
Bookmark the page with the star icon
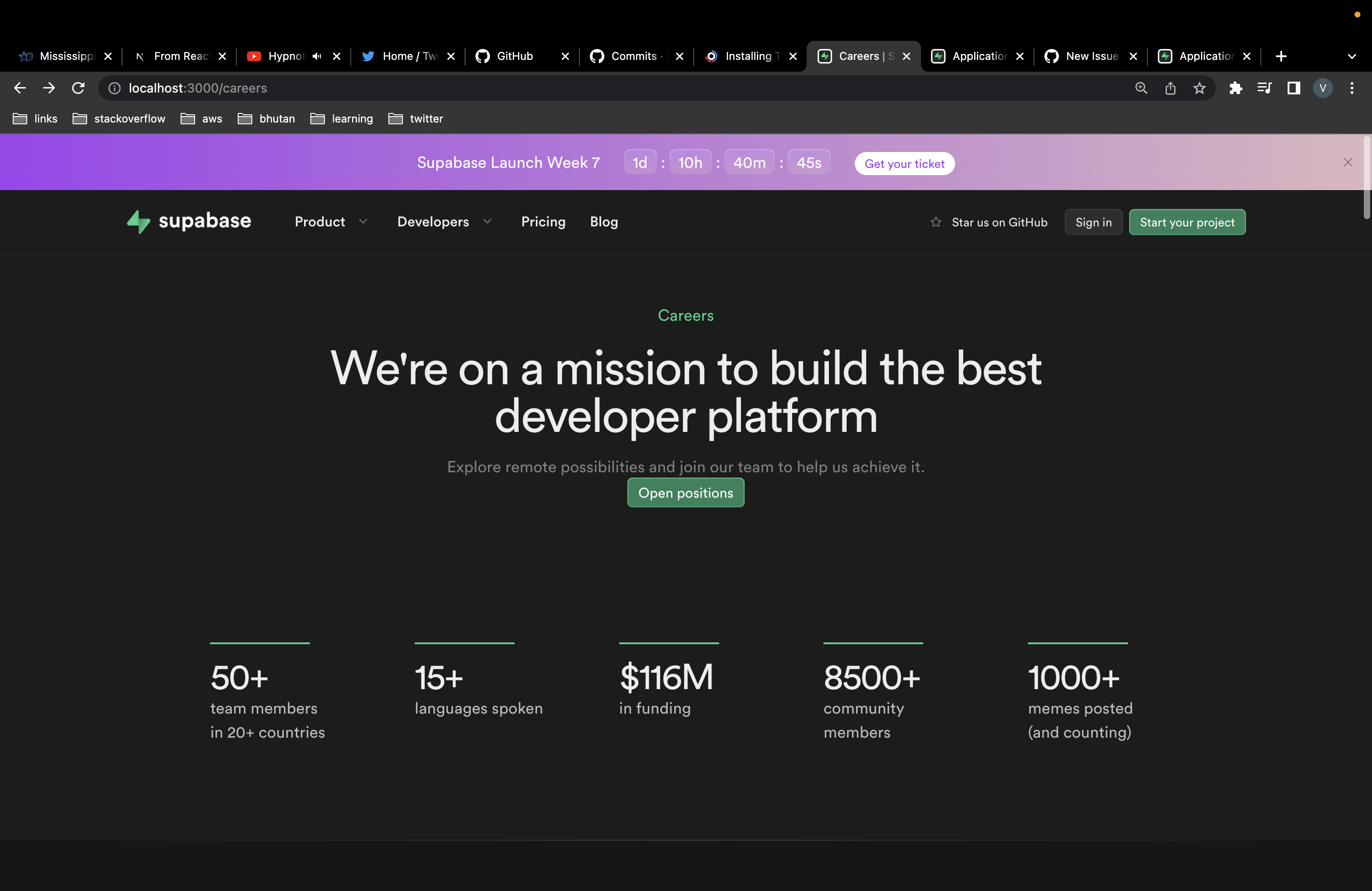point(1200,88)
